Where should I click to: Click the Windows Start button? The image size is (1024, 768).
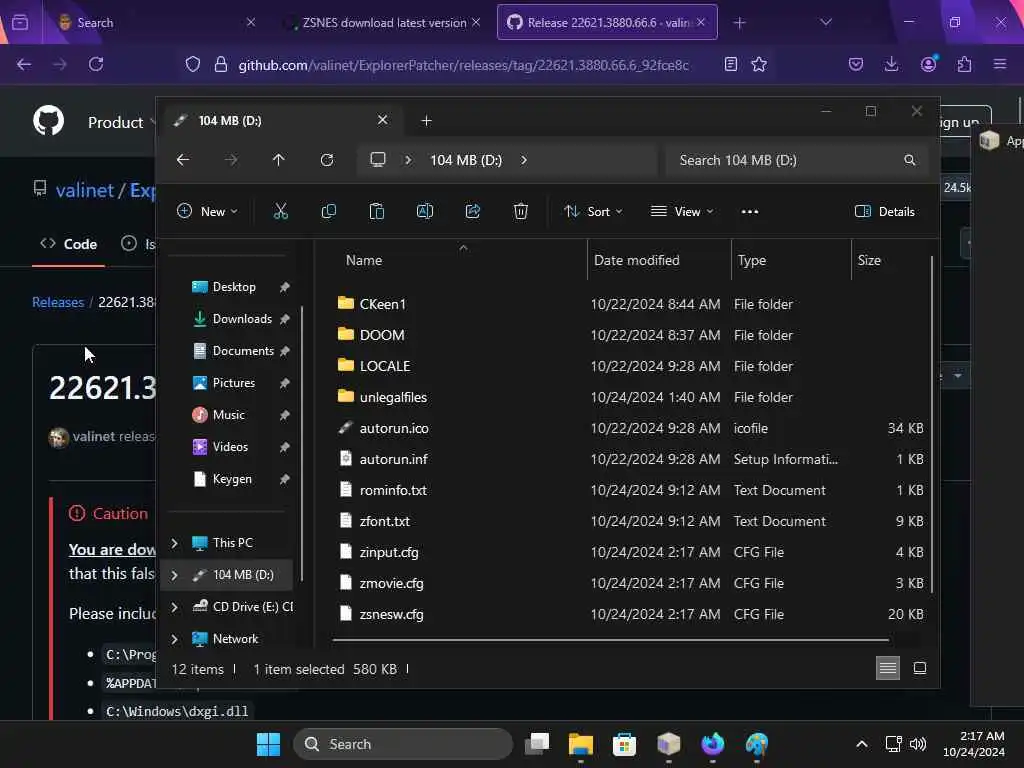[x=268, y=744]
